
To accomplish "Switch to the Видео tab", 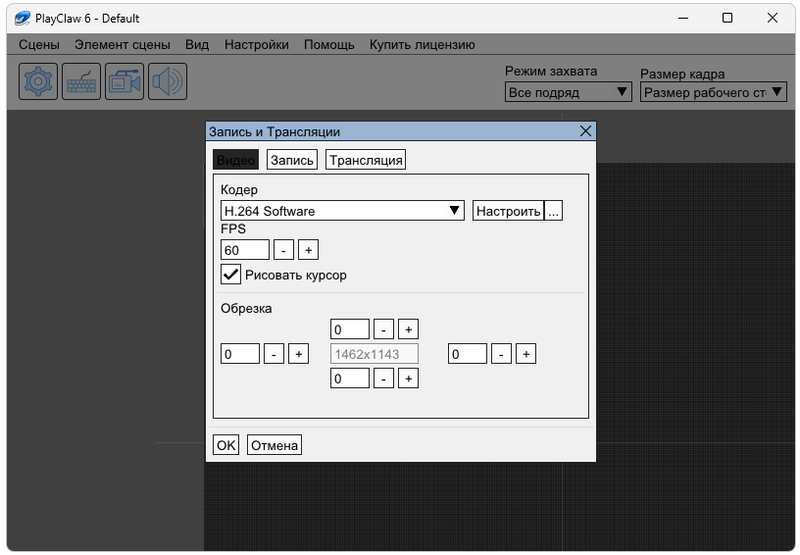I will coord(236,160).
